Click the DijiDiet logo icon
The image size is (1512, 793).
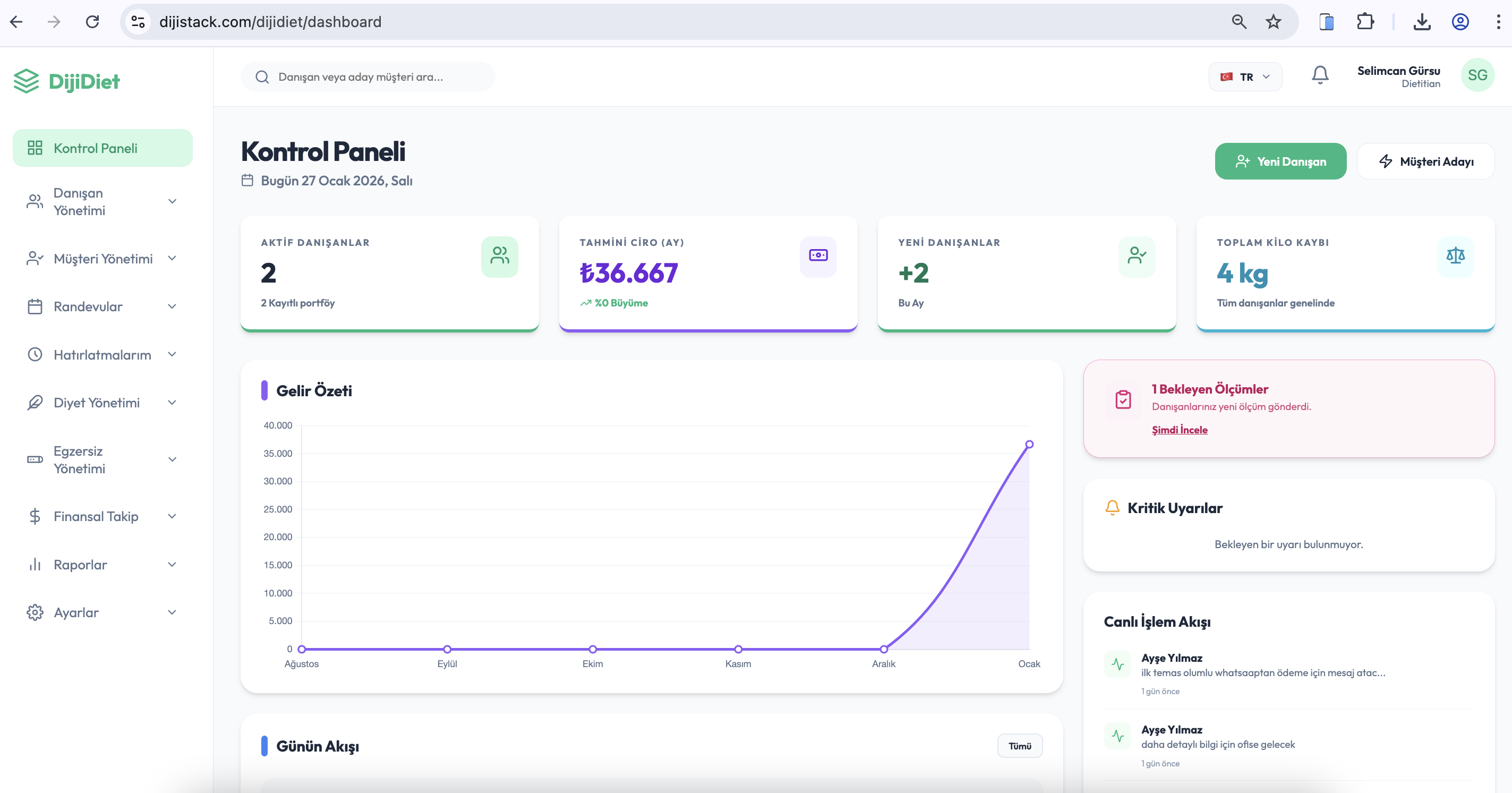click(x=26, y=81)
